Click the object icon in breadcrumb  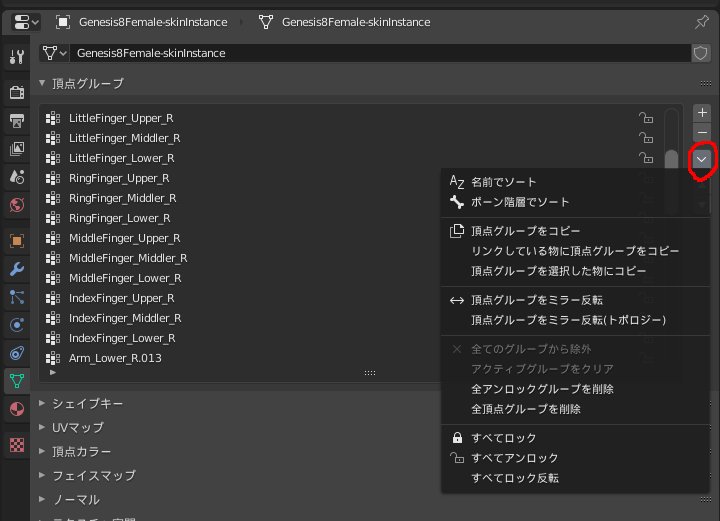(63, 22)
